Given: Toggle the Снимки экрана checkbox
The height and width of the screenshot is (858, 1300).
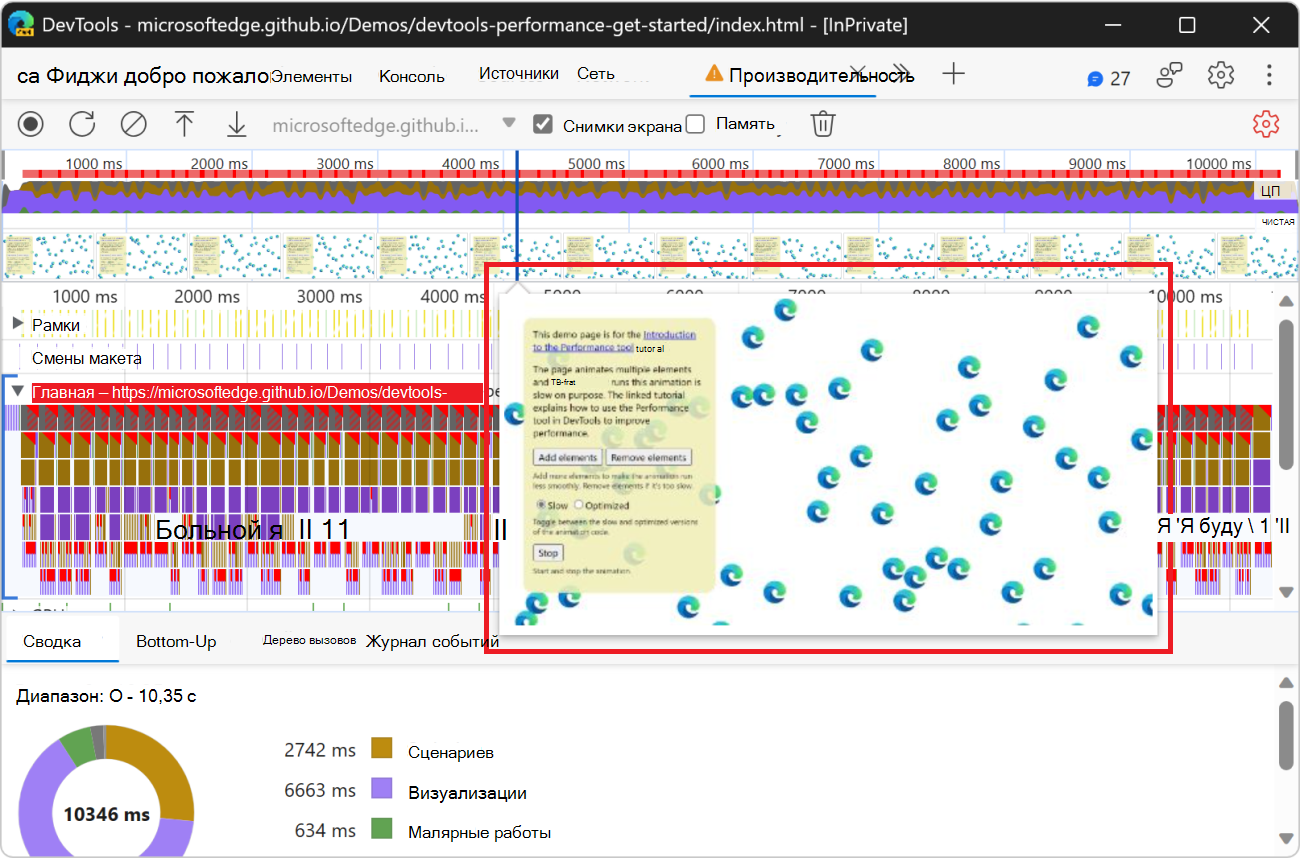Looking at the screenshot, I should [543, 124].
